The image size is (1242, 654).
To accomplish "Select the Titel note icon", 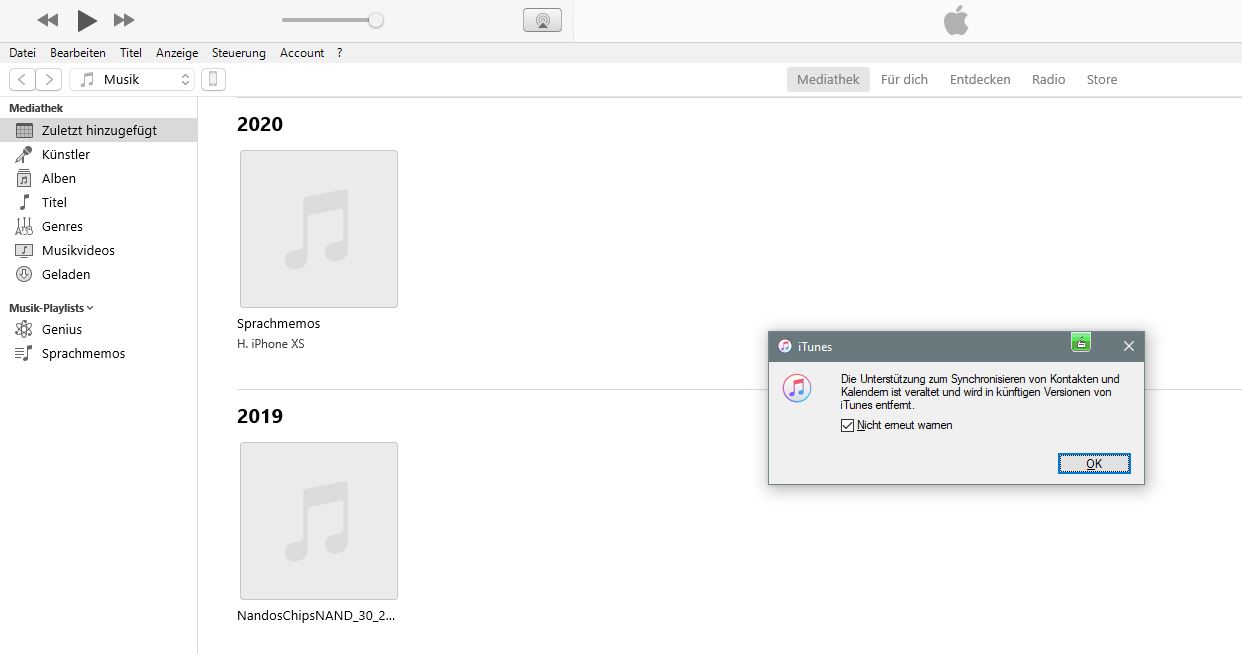I will tap(24, 202).
